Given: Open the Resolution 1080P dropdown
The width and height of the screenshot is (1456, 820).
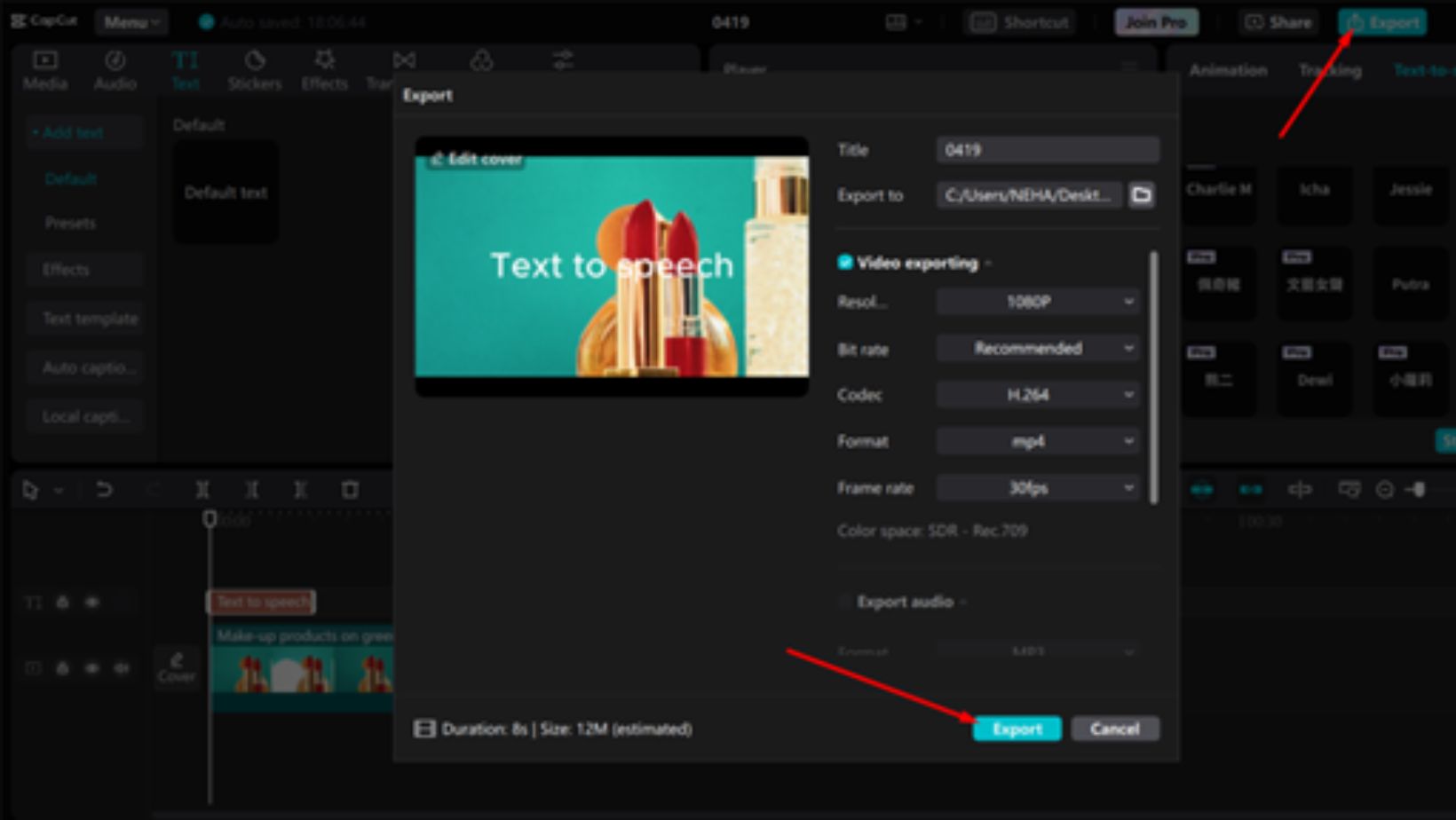Looking at the screenshot, I should [x=1038, y=302].
